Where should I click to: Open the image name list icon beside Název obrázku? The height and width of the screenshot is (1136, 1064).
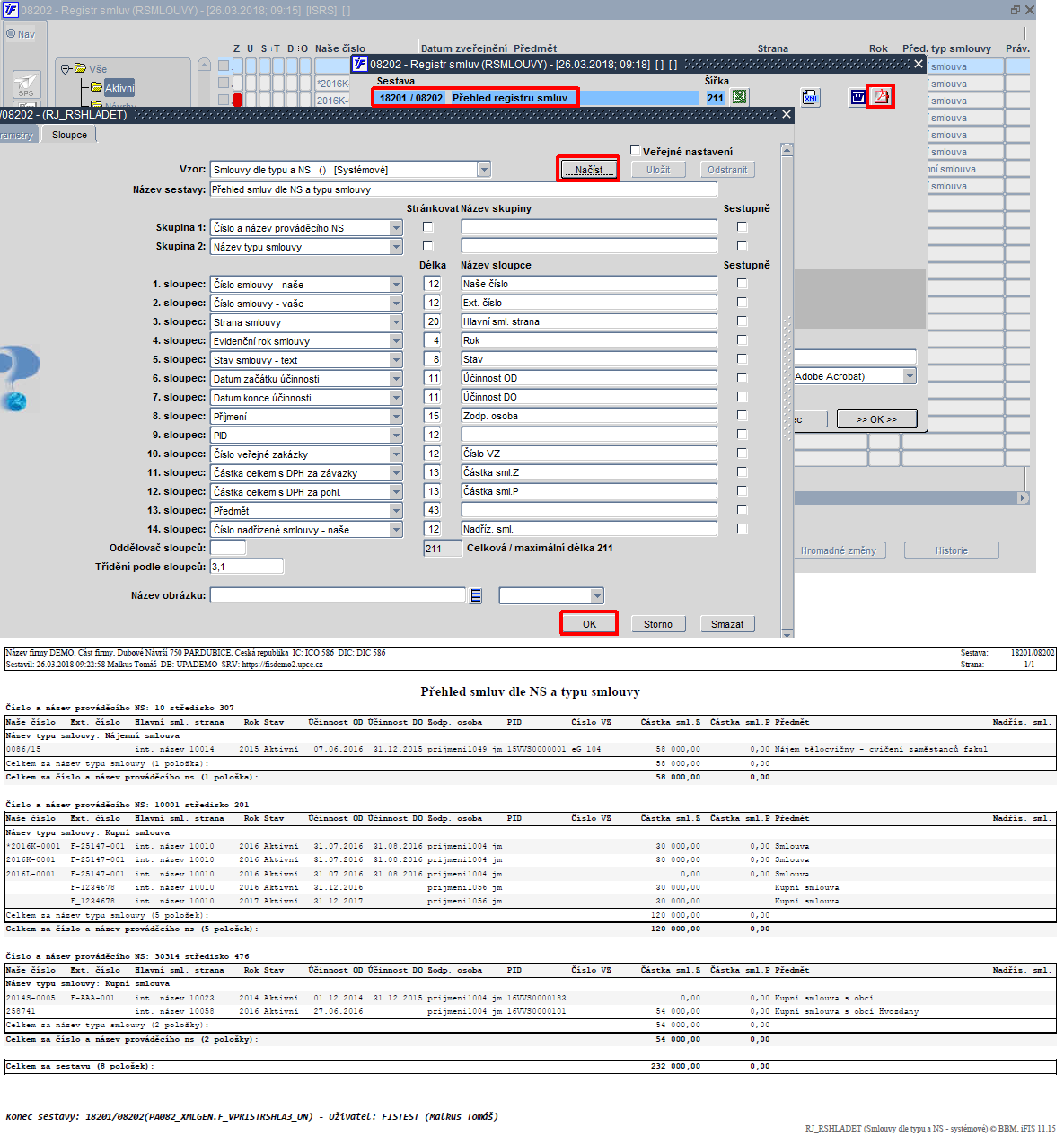pos(476,595)
